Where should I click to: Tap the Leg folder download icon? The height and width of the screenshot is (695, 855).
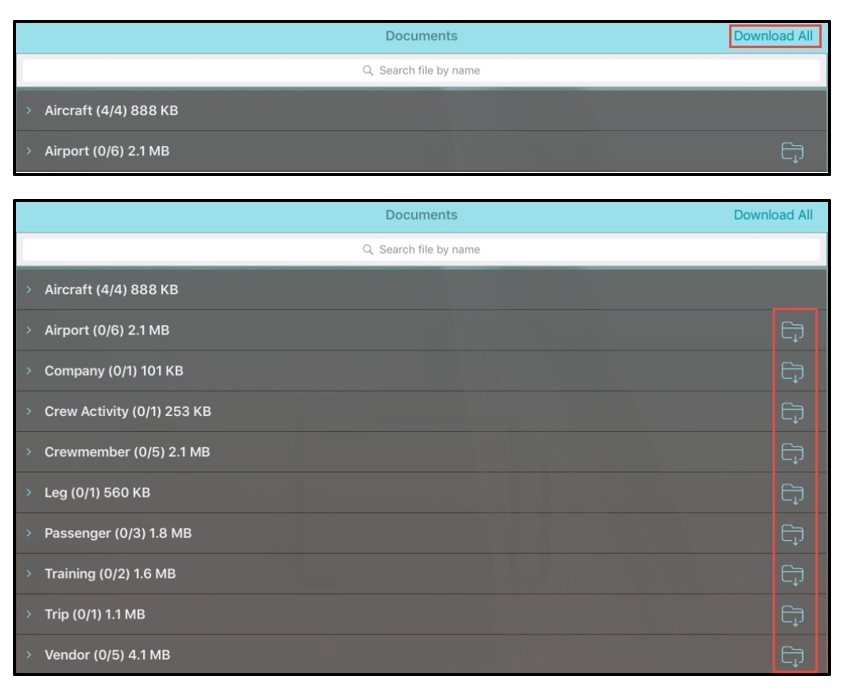coord(792,493)
